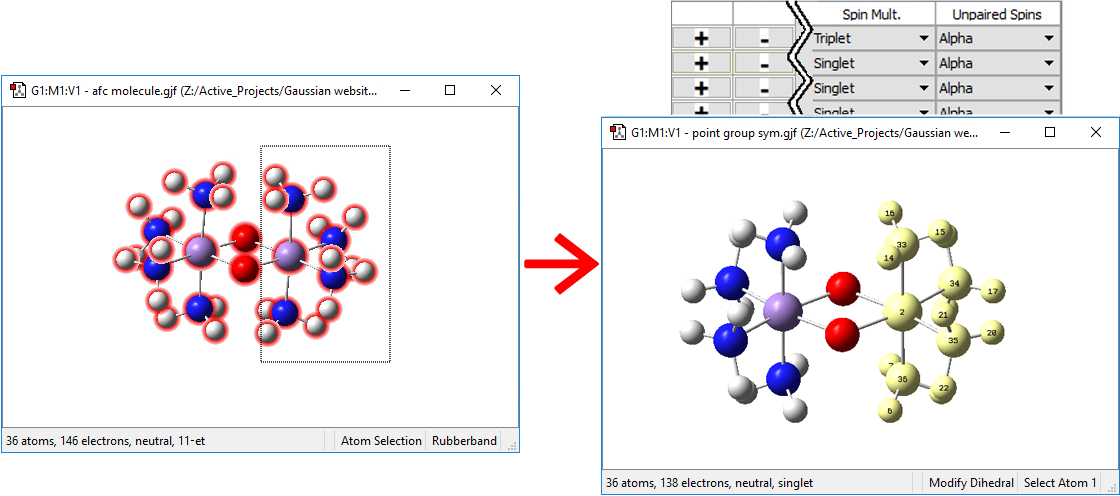Select the yellow atom labeled 34

tap(955, 284)
